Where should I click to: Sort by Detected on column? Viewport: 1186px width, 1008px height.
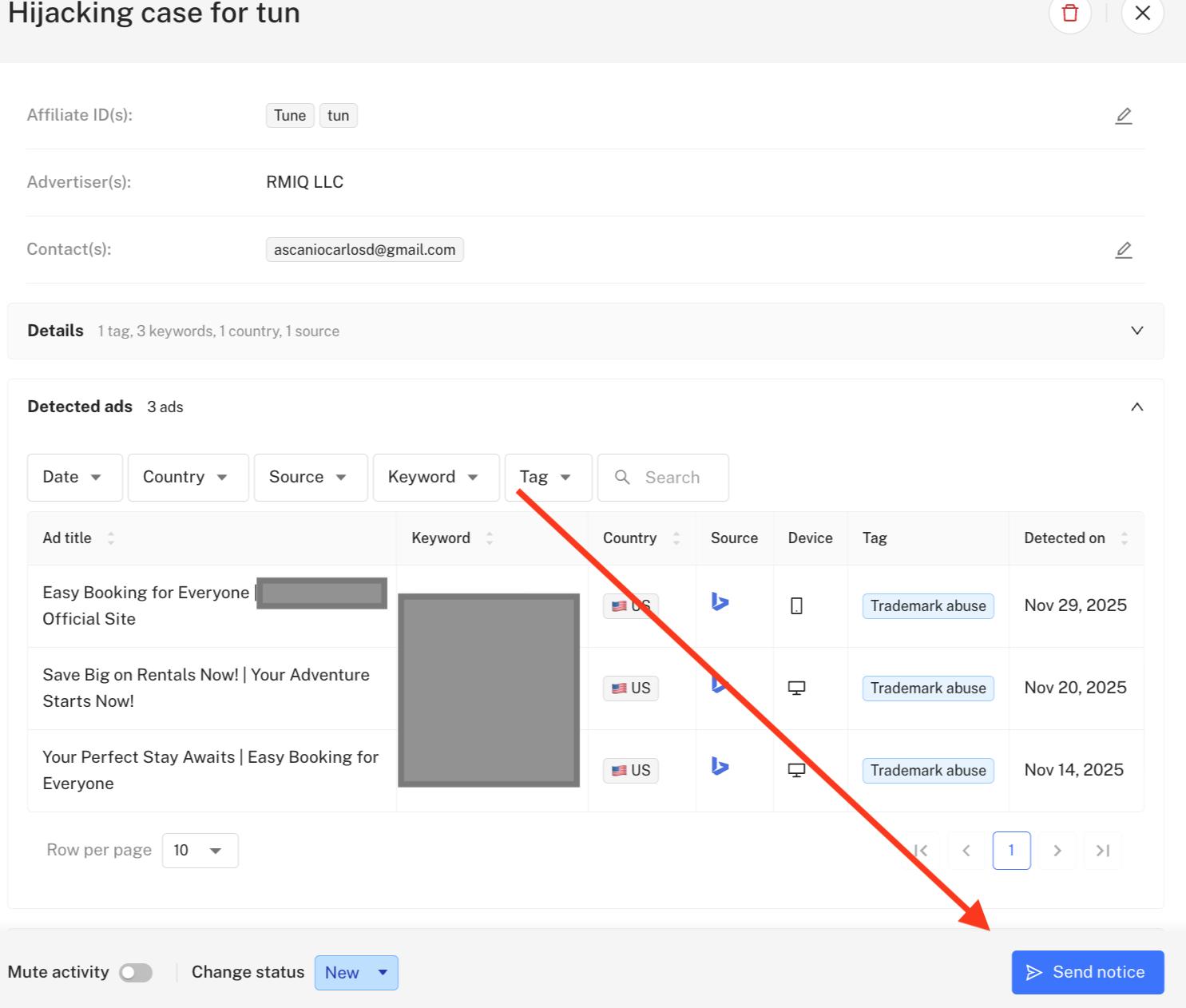(x=1125, y=538)
